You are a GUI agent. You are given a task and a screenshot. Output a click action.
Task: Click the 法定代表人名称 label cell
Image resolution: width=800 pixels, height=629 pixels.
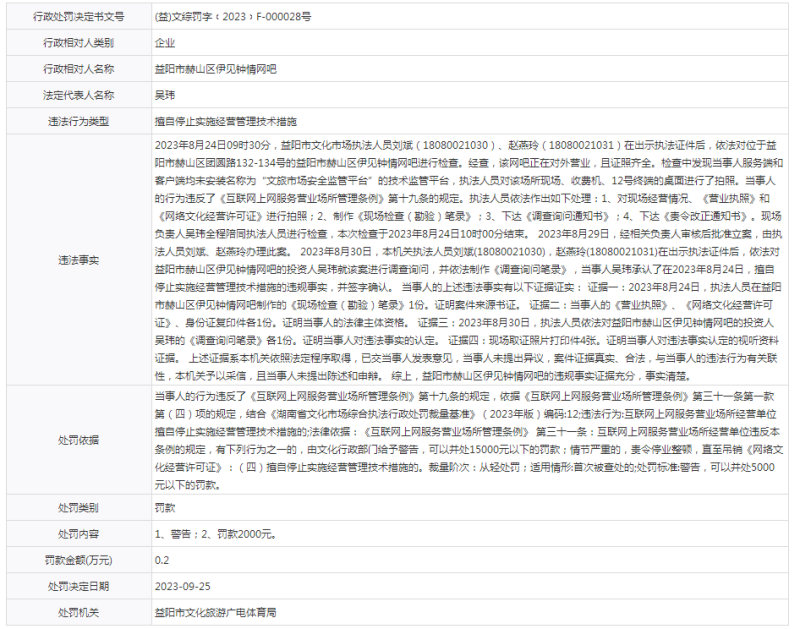point(78,95)
